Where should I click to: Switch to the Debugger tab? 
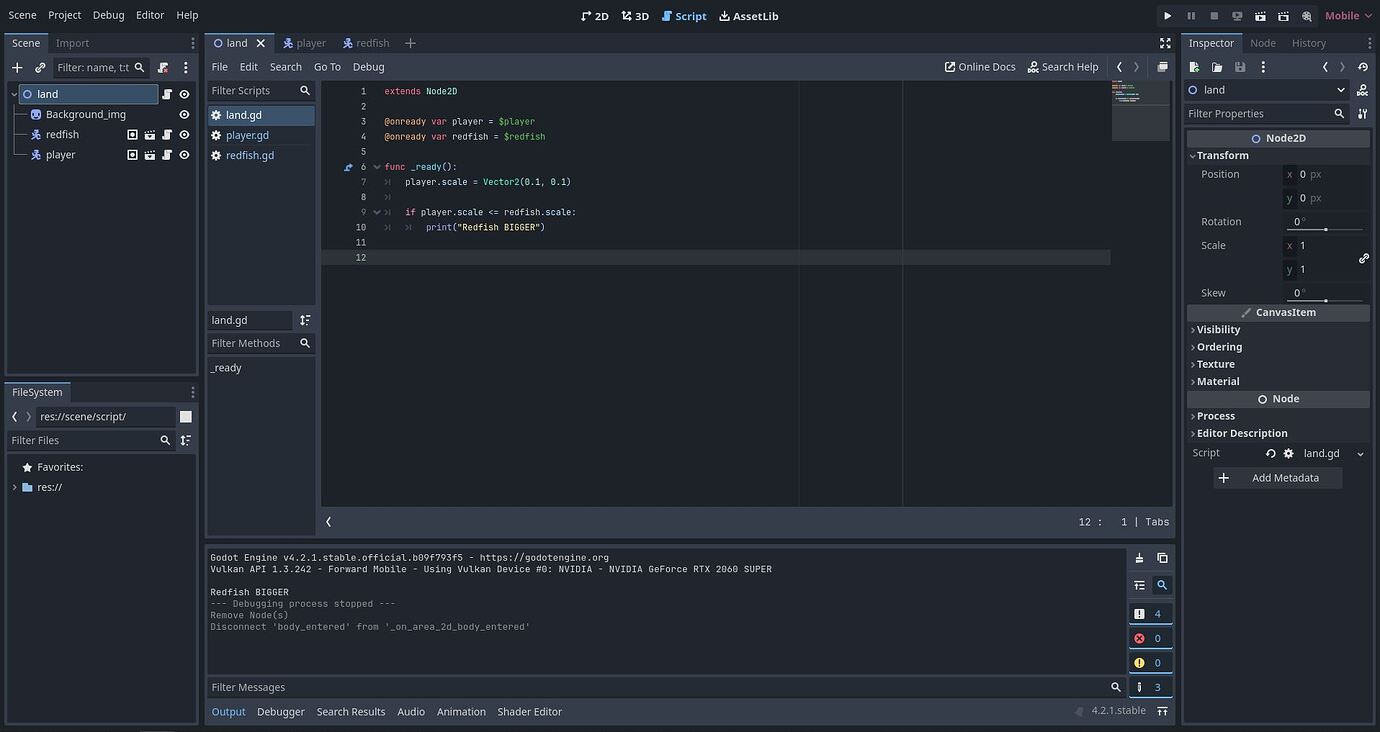click(x=280, y=711)
